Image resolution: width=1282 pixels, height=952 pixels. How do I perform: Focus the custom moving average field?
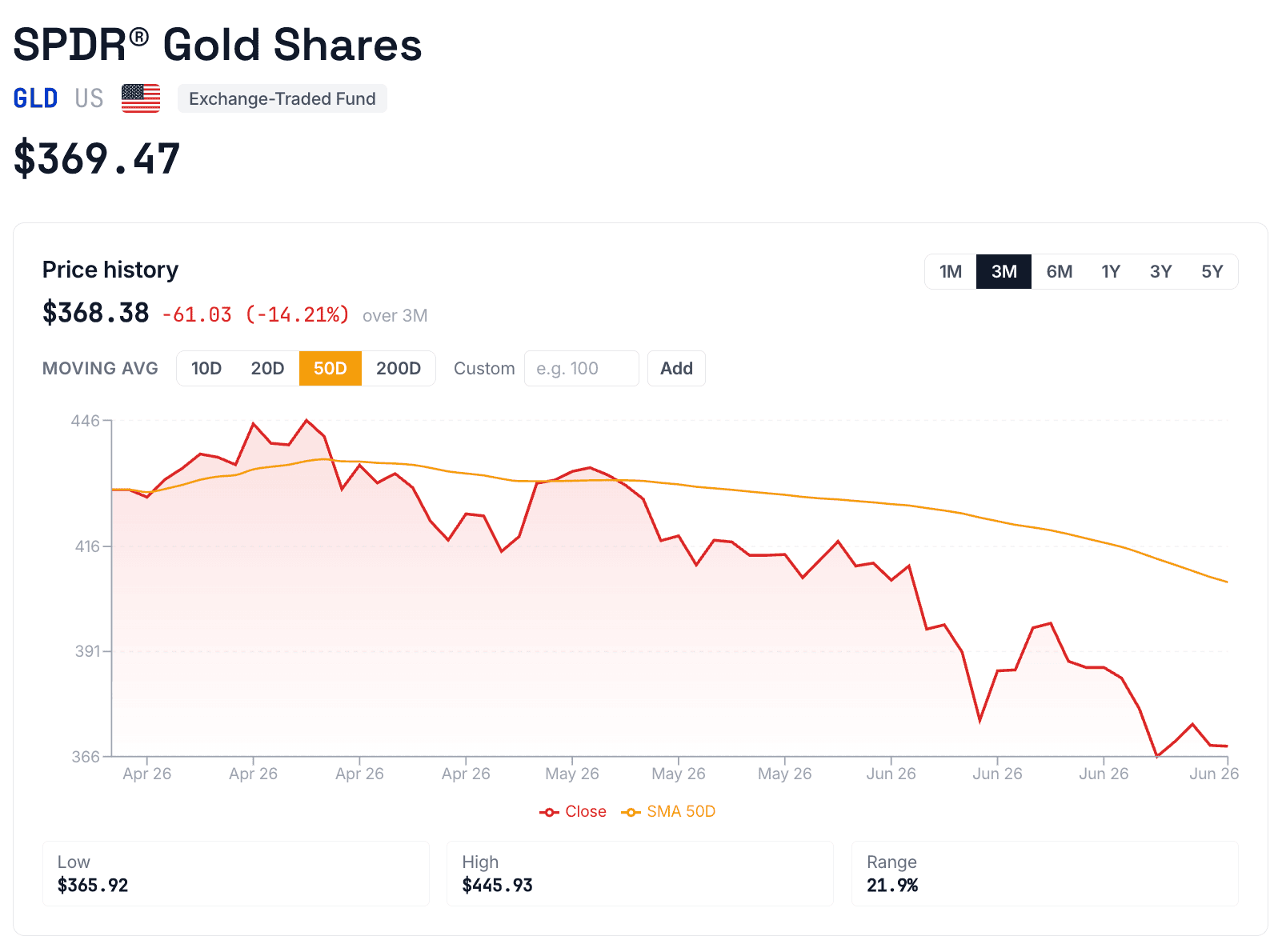pos(582,368)
